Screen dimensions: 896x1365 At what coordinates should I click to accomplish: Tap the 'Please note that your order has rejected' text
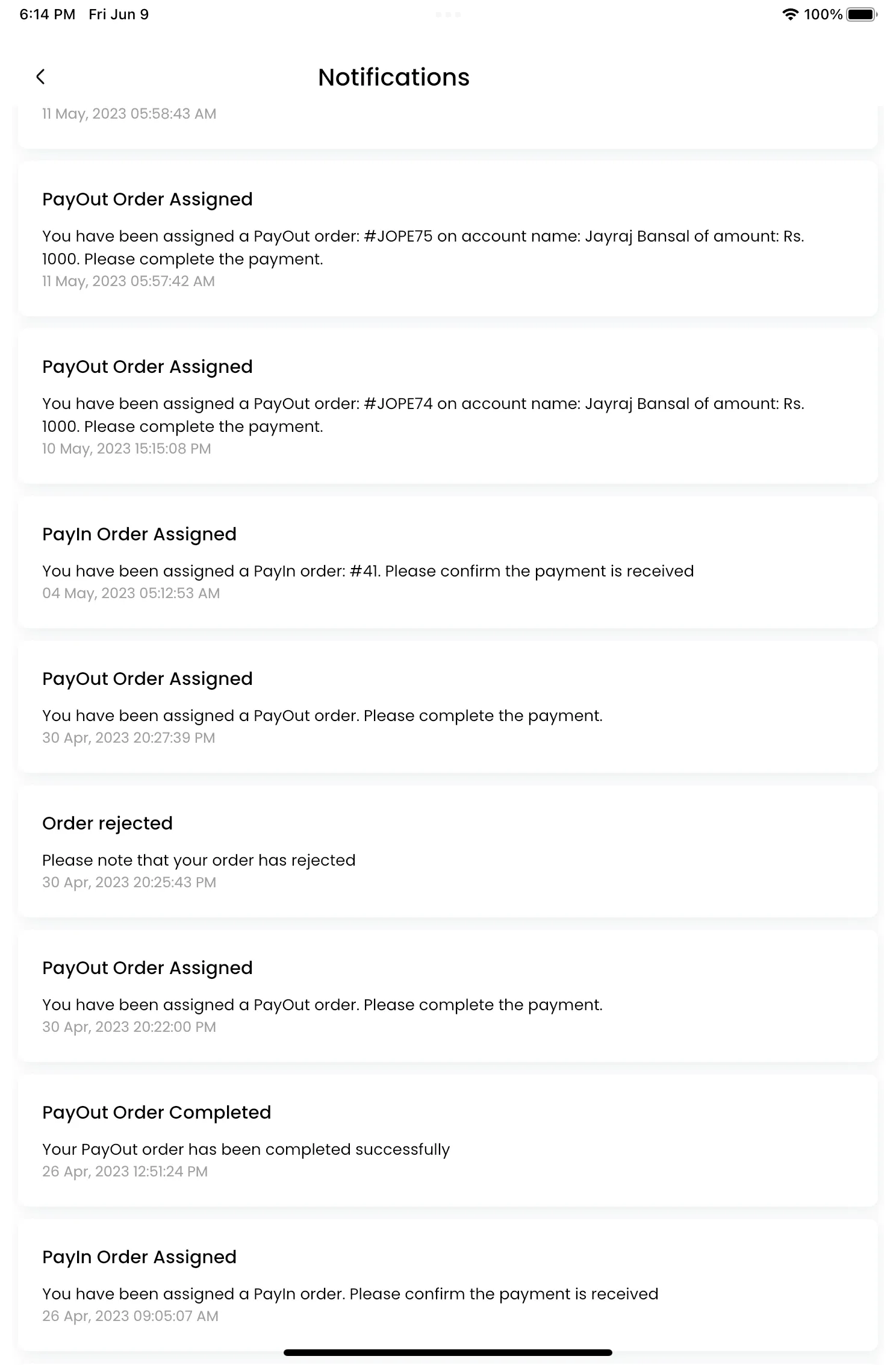199,860
